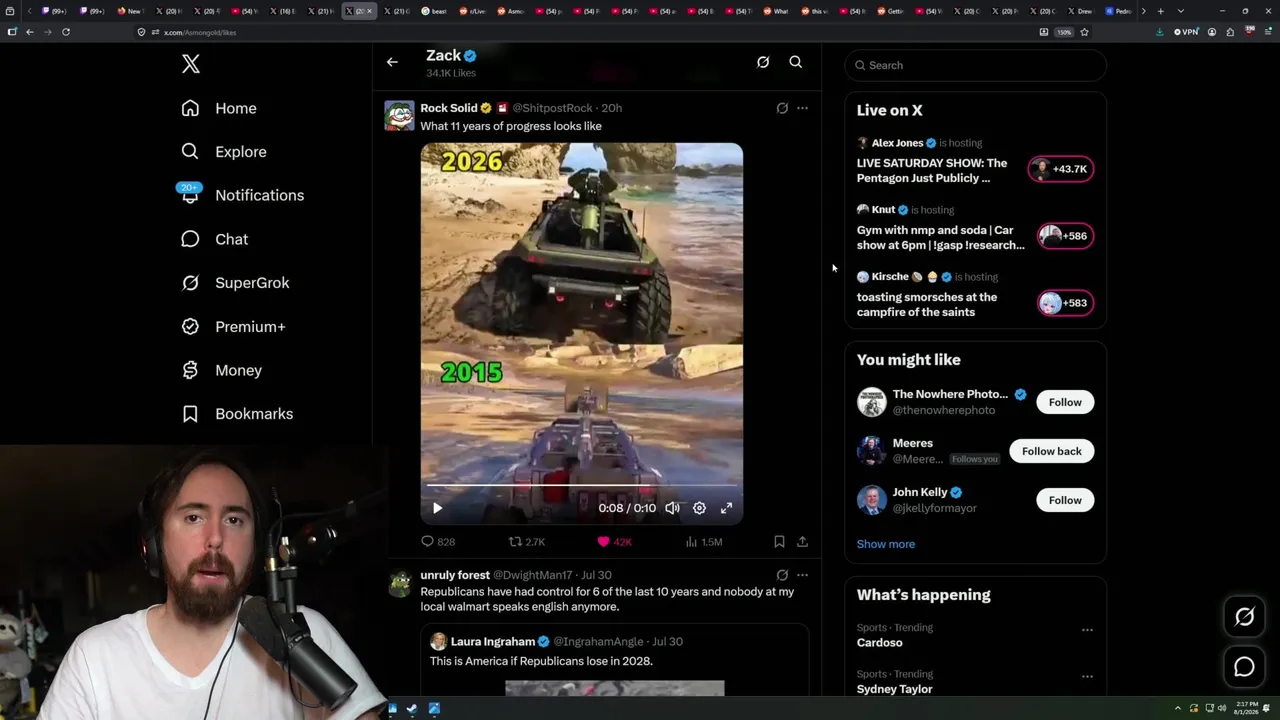This screenshot has height=720, width=1280.
Task: Reload the page in the browser
Action: [66, 32]
